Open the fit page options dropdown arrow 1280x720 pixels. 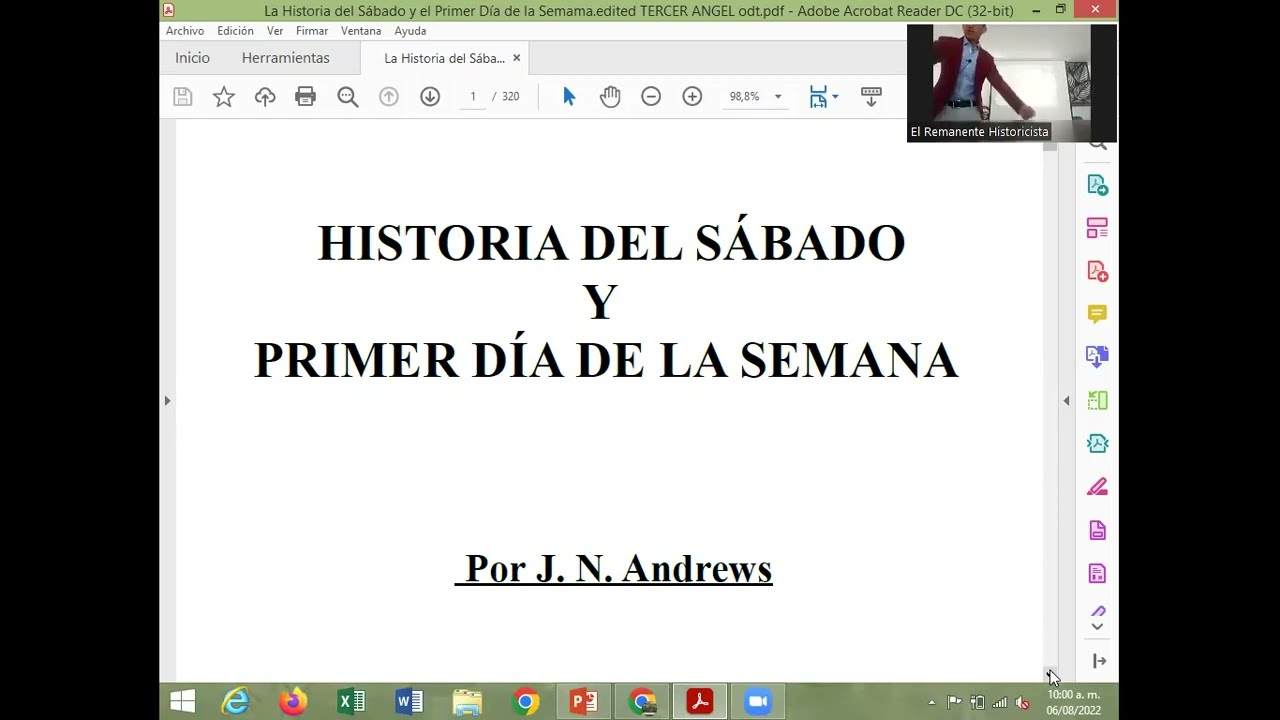pyautogui.click(x=835, y=97)
